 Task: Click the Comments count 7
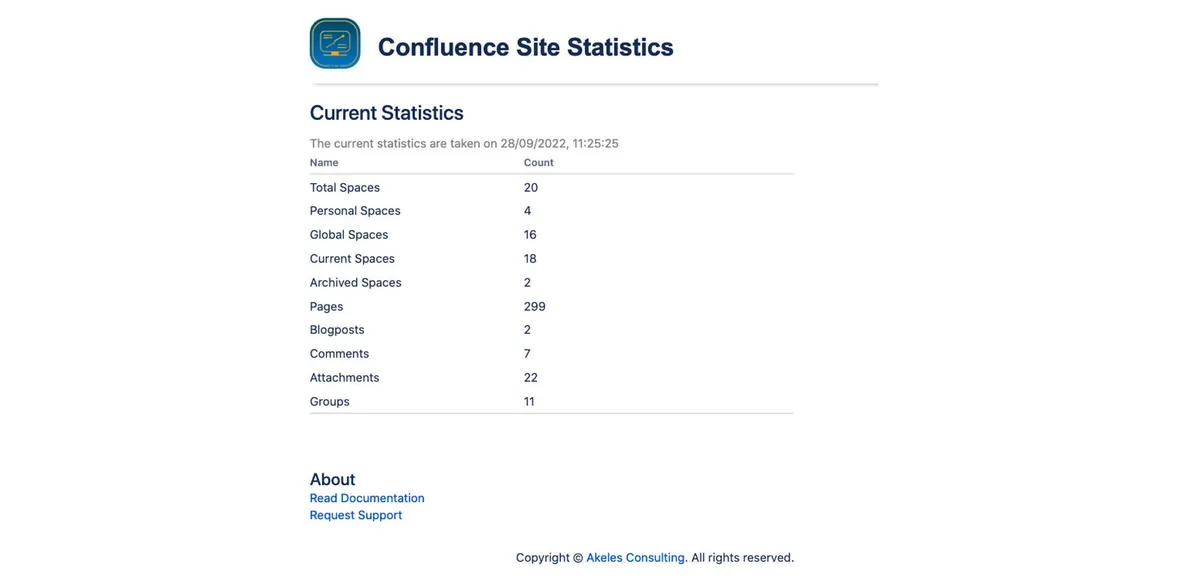point(528,354)
